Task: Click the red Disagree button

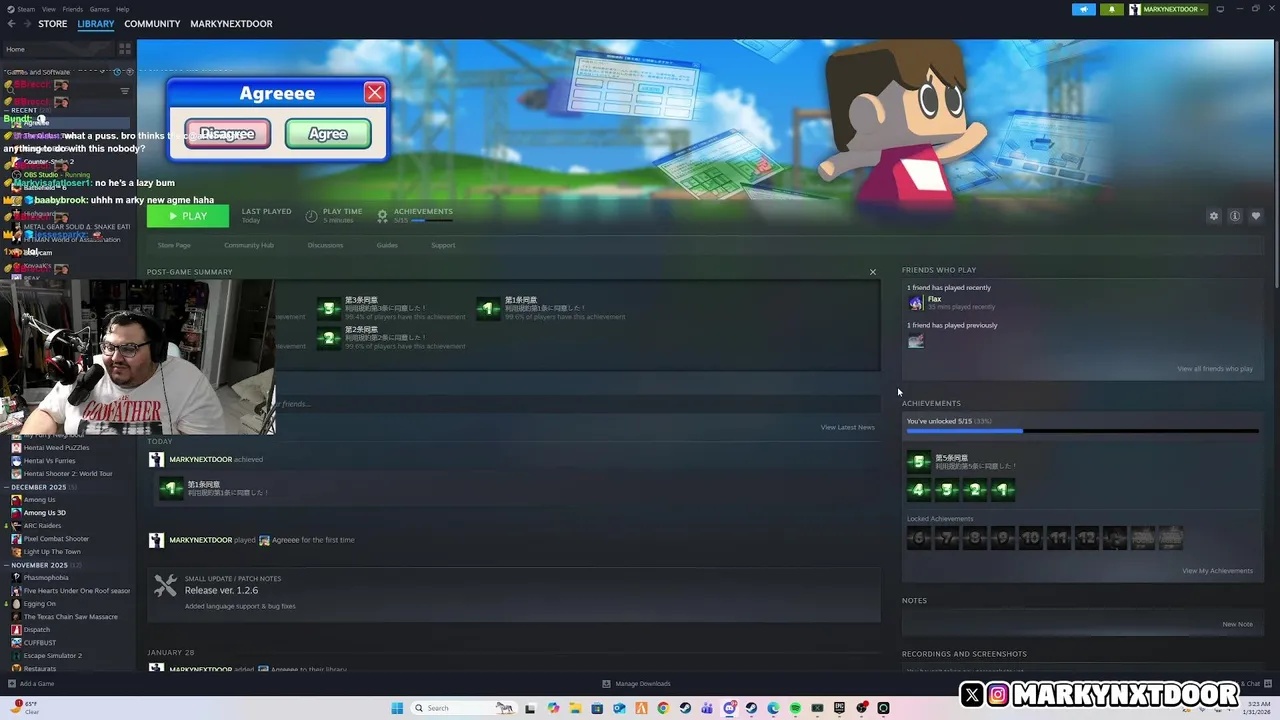Action: point(227,134)
